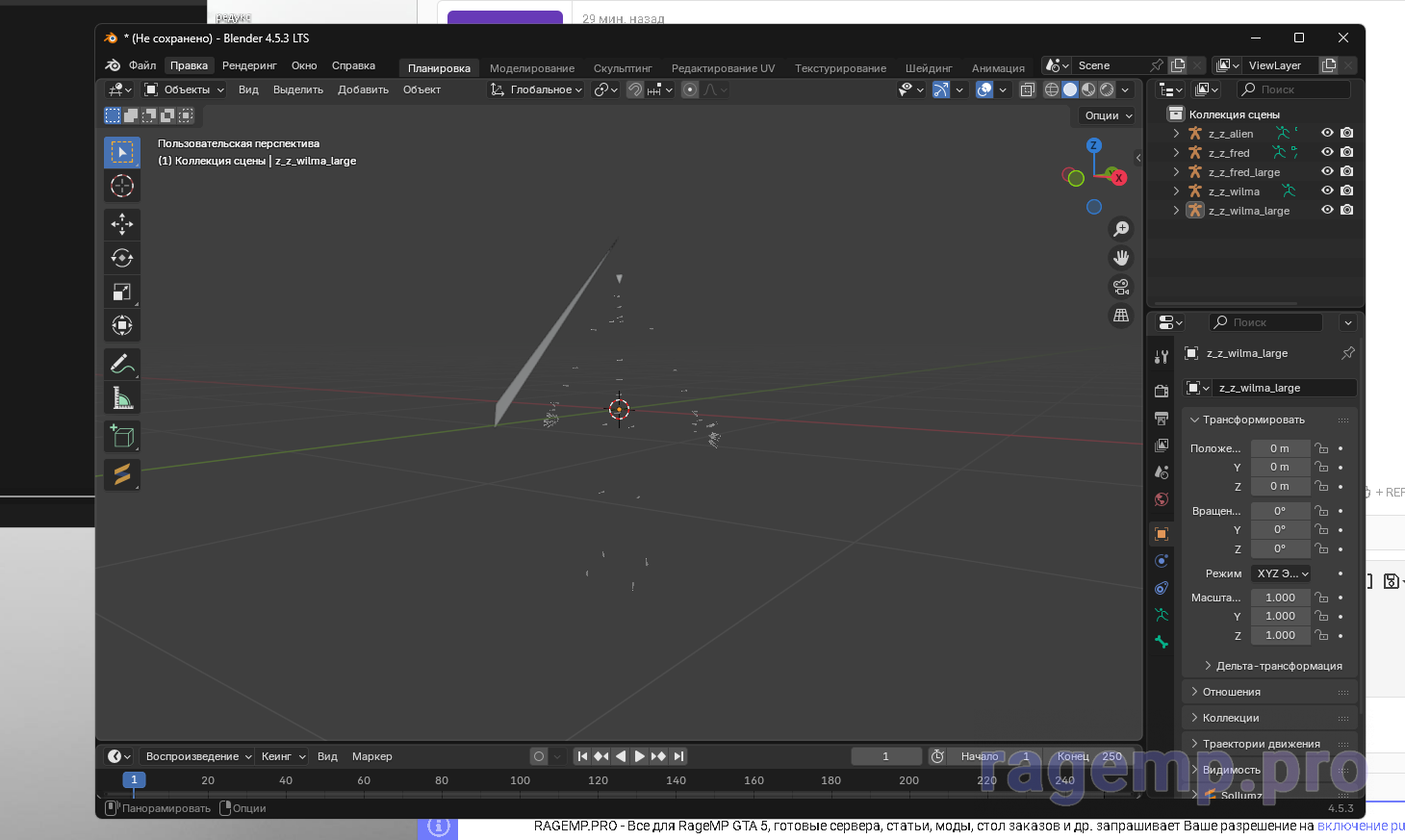Viewport: 1405px width, 840px height.
Task: Switch to the Моделирование workspace tab
Action: pos(531,68)
